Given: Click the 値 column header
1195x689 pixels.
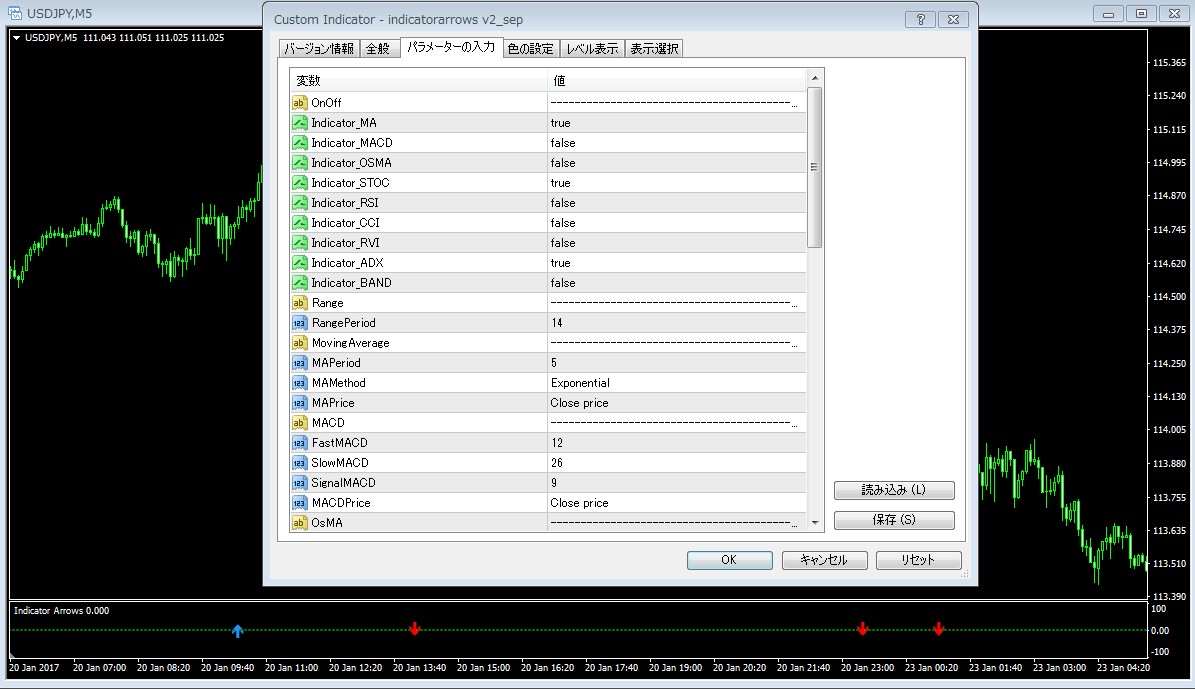Looking at the screenshot, I should (x=677, y=81).
